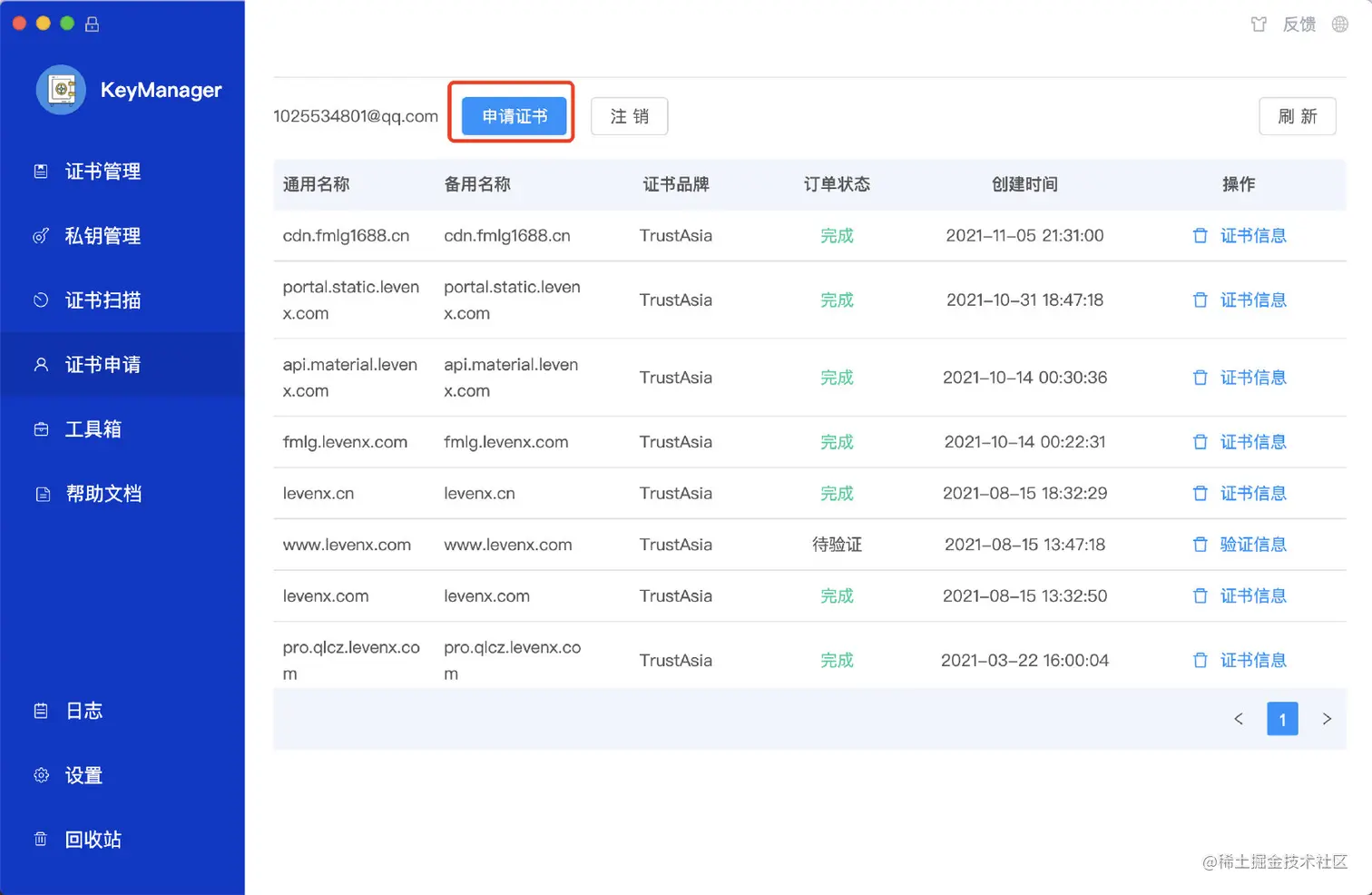Click 反馈 feedback link
This screenshot has height=895, width=1372.
coord(1298,25)
